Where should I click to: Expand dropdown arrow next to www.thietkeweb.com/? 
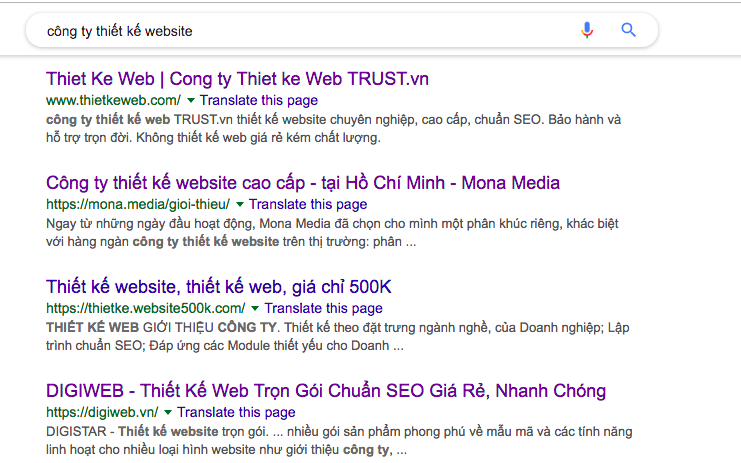point(191,100)
